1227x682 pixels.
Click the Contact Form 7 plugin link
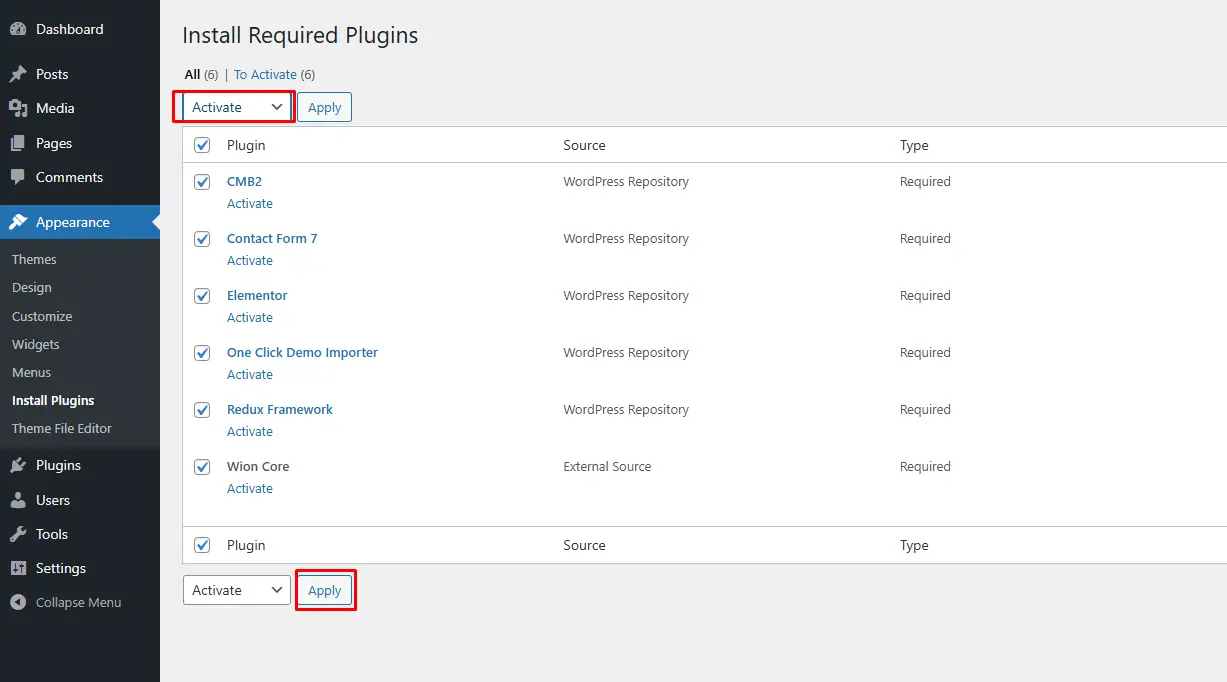[272, 239]
